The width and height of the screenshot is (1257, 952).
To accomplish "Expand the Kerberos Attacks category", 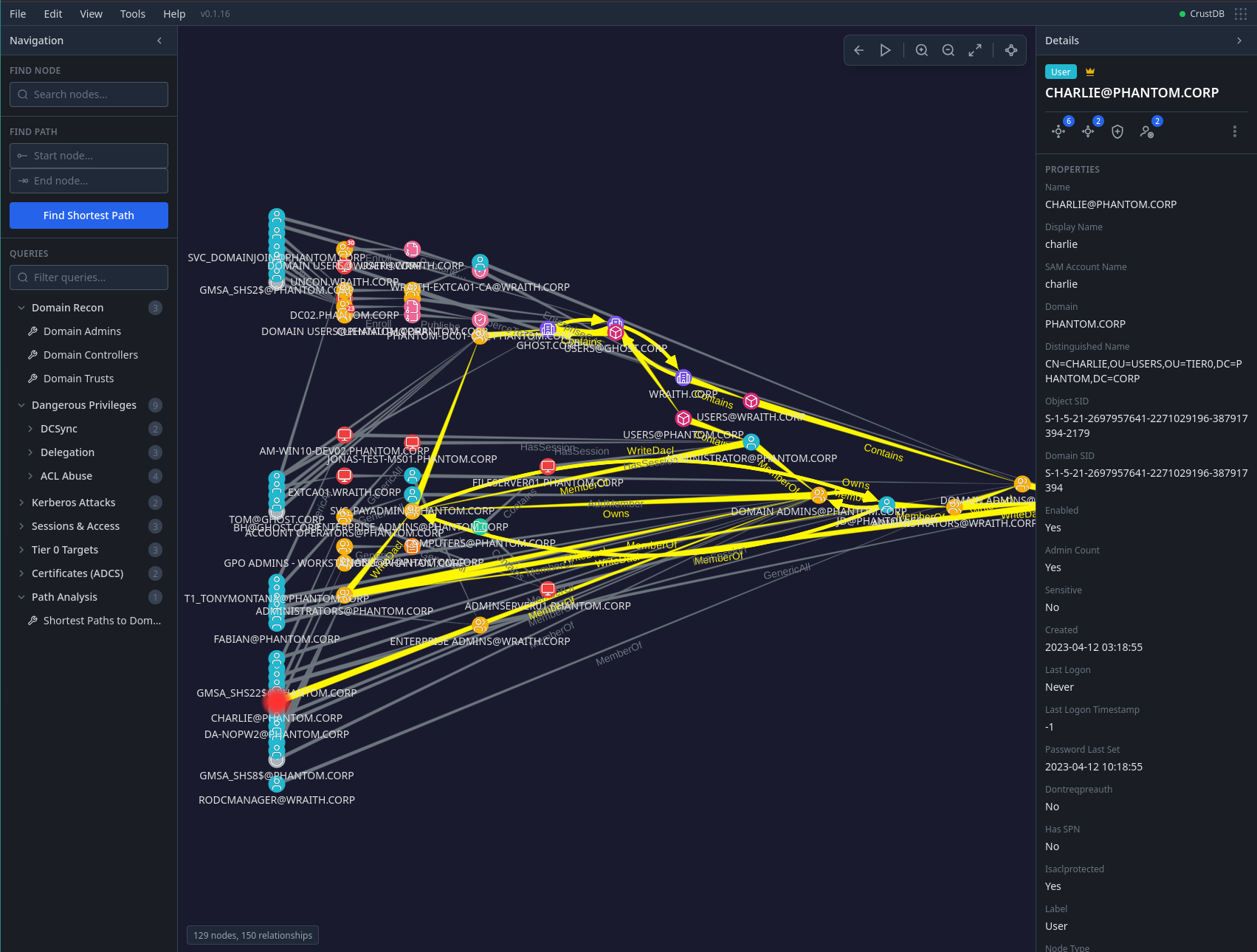I will tap(74, 502).
